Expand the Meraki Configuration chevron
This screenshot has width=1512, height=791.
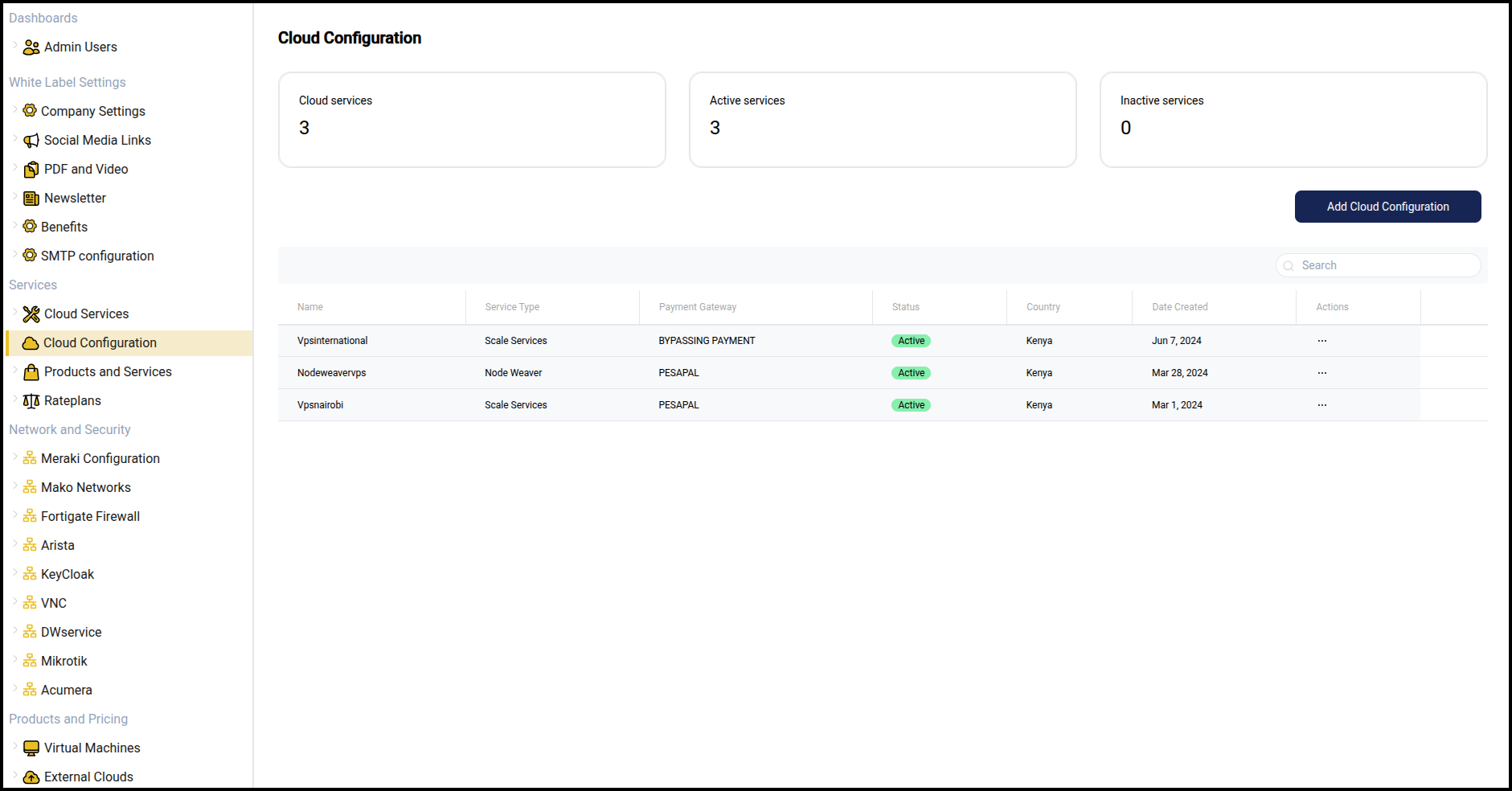[14, 457]
